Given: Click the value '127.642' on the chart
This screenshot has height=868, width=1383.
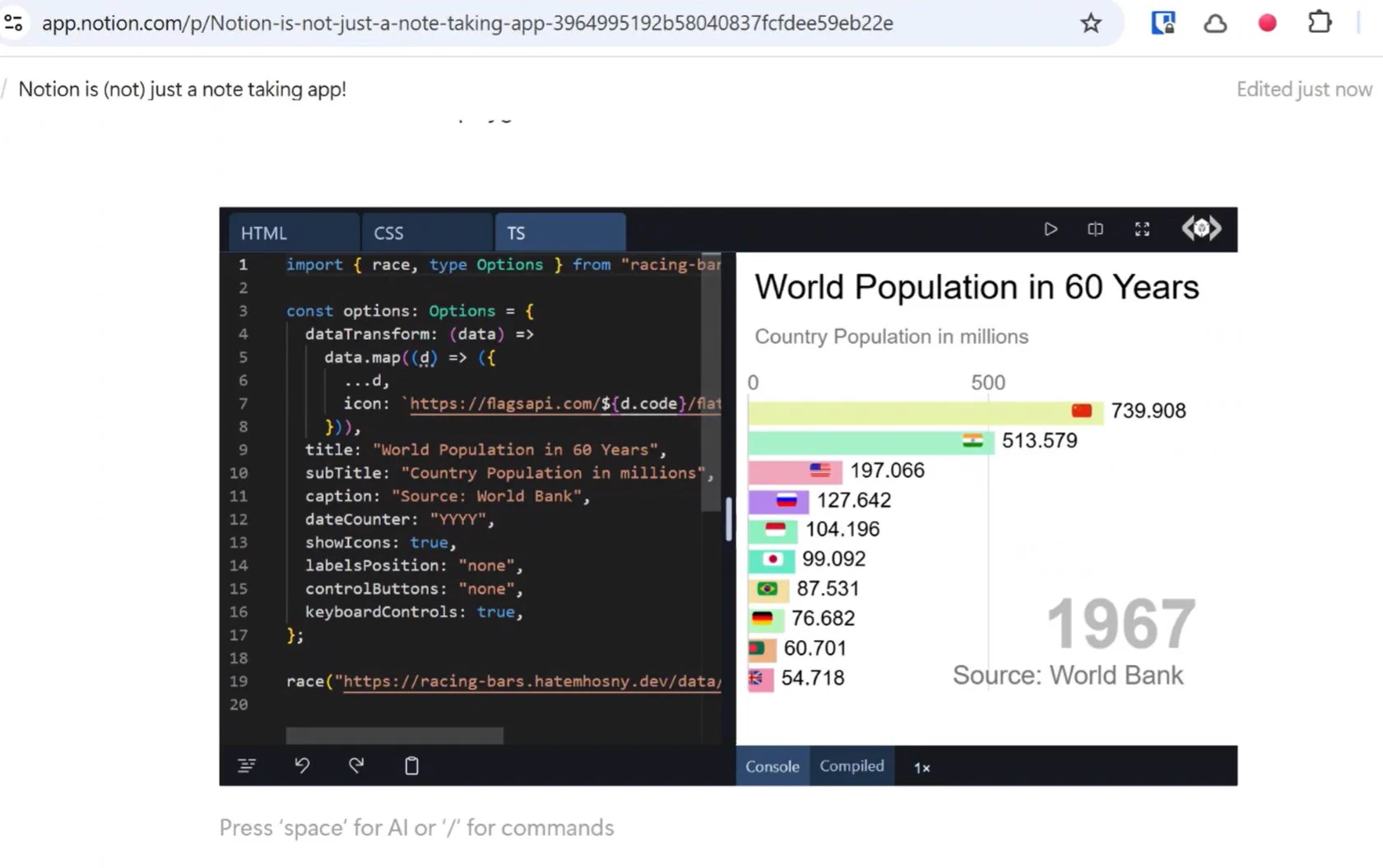Looking at the screenshot, I should point(854,500).
